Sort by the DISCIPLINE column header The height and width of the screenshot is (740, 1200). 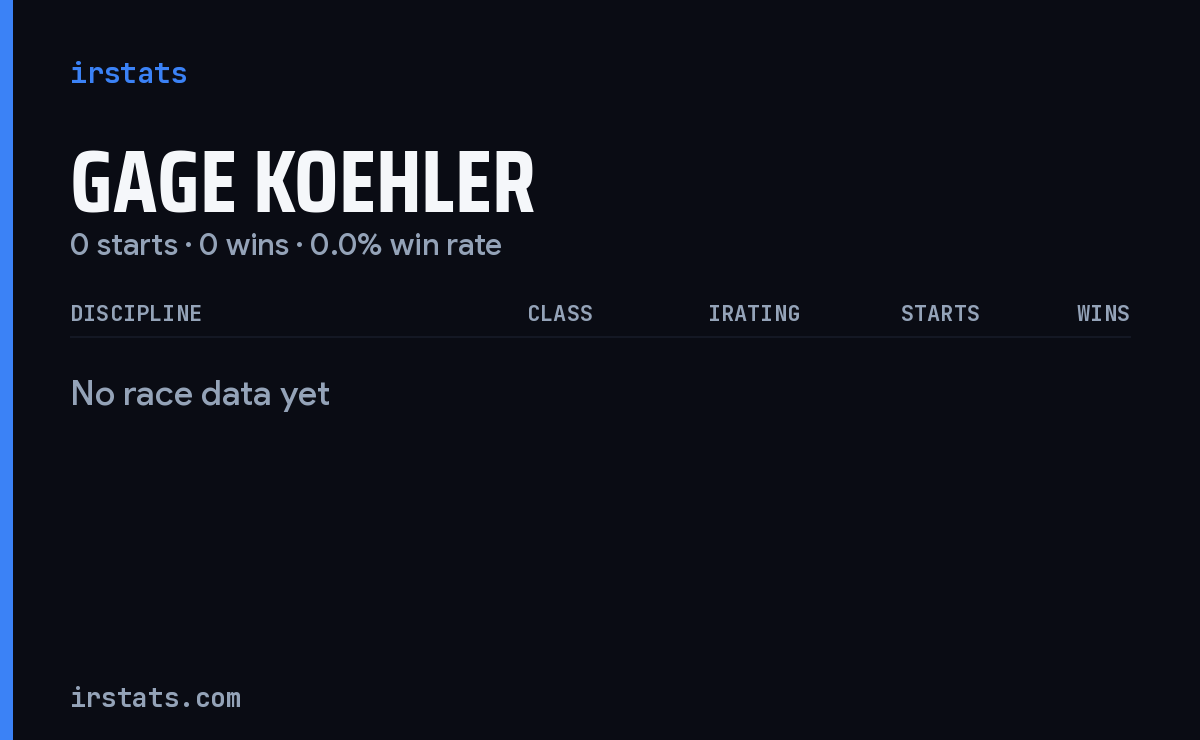(x=136, y=314)
